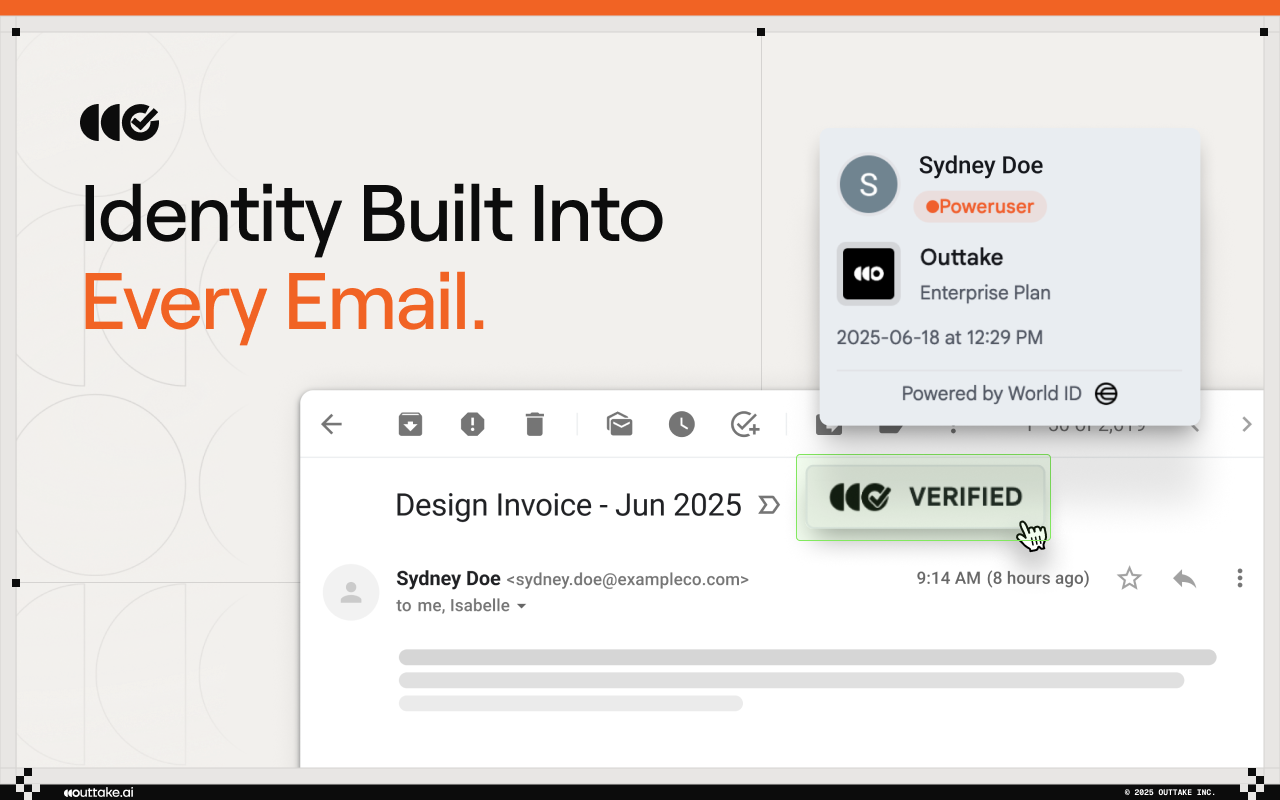
Task: Click the back arrow in email toolbar
Action: pyautogui.click(x=331, y=424)
